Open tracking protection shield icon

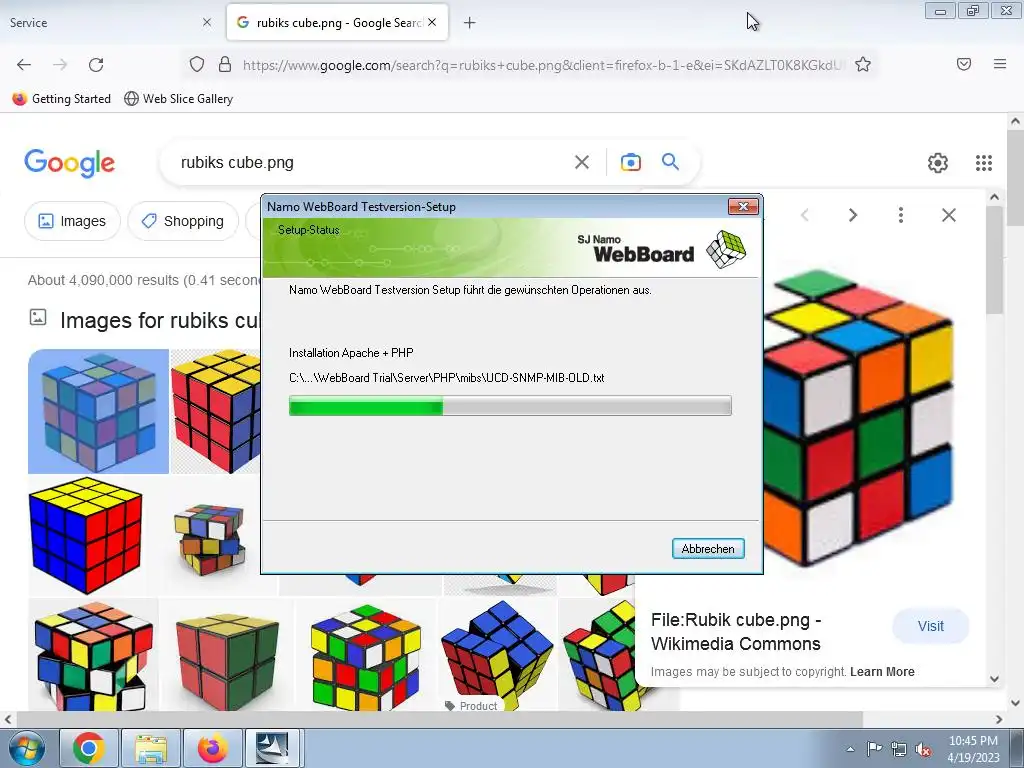[x=197, y=64]
